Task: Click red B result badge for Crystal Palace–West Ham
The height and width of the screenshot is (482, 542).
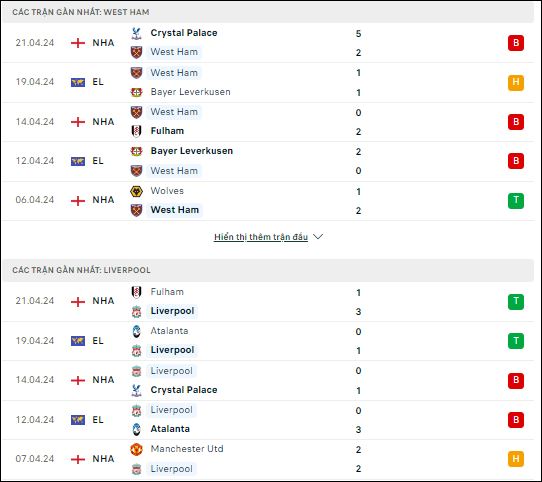Action: point(516,43)
